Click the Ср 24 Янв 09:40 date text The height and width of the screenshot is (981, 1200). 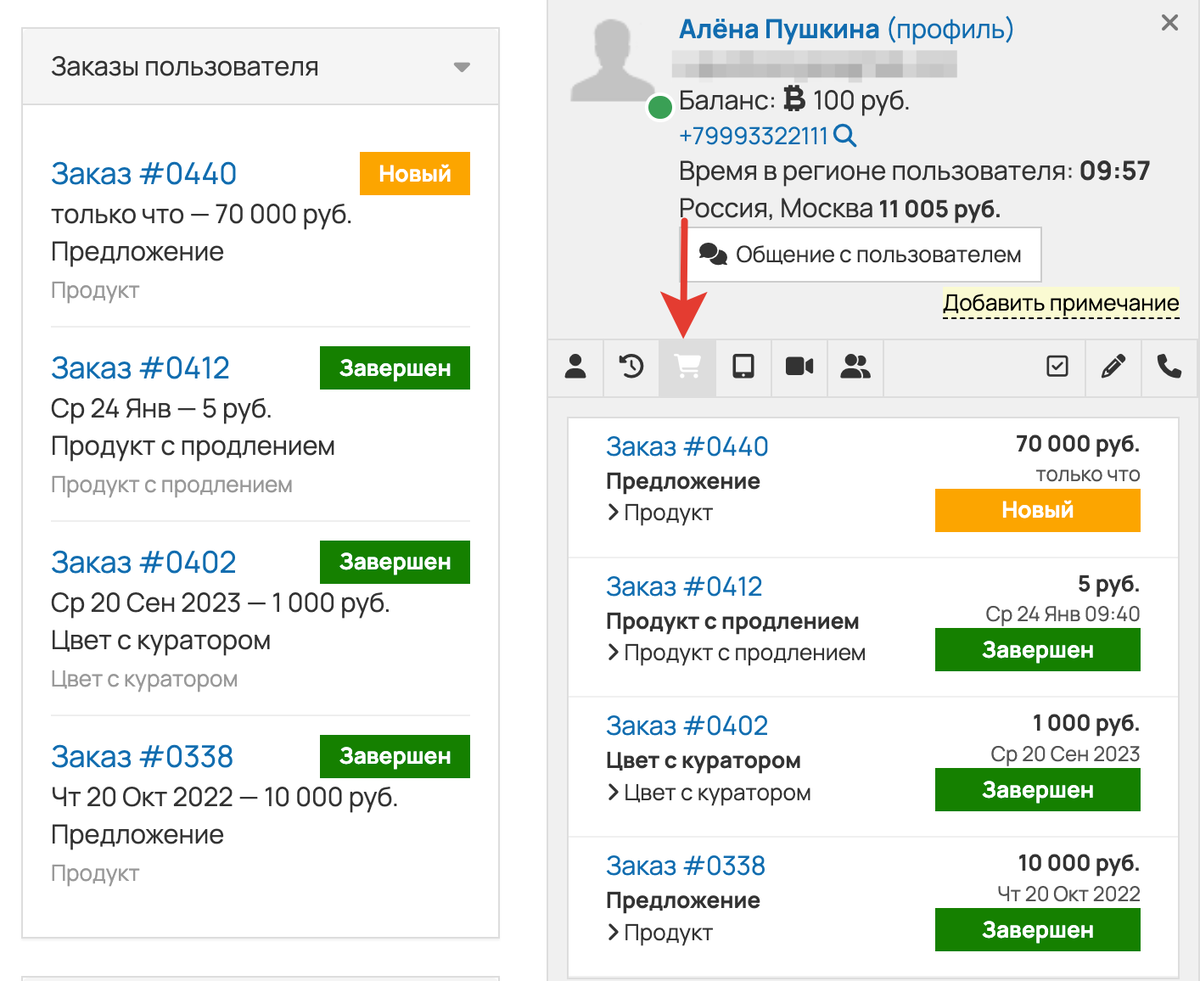1063,614
